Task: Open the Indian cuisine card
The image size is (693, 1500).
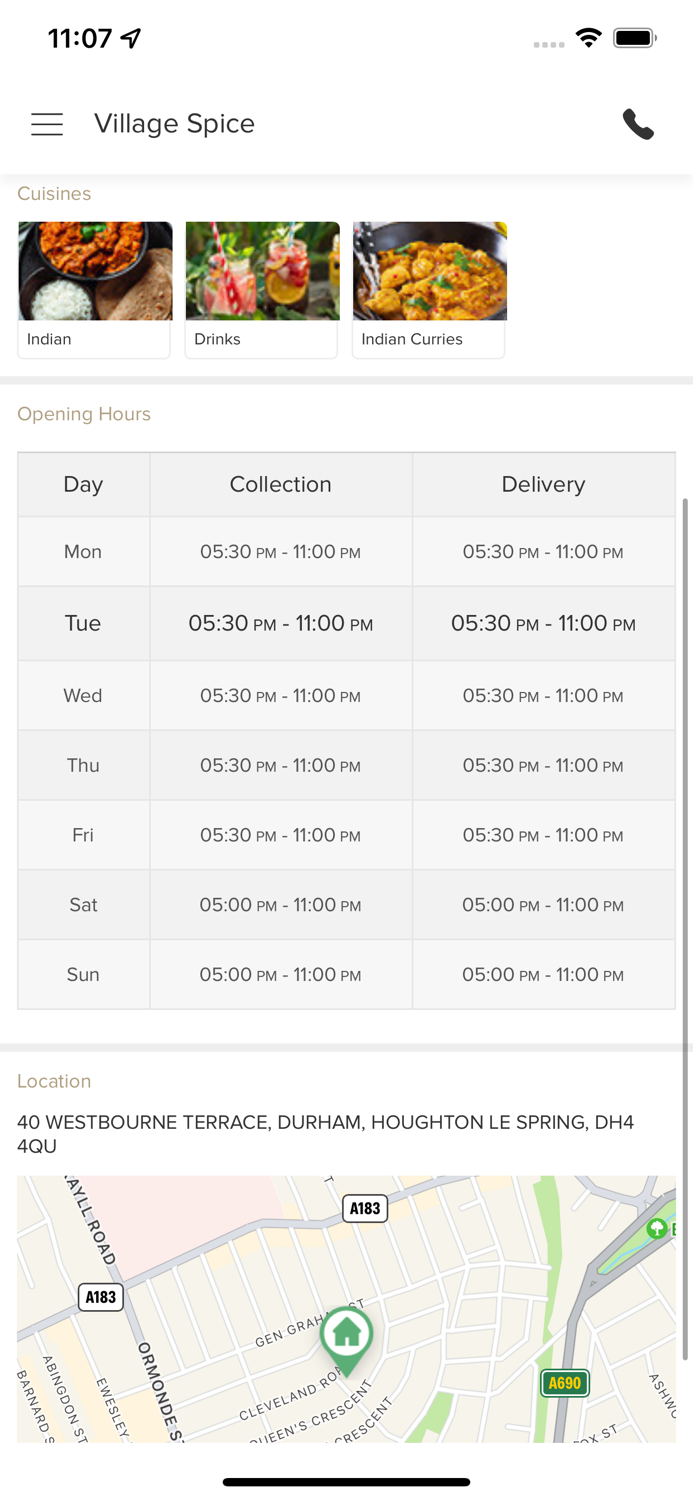Action: tap(94, 289)
